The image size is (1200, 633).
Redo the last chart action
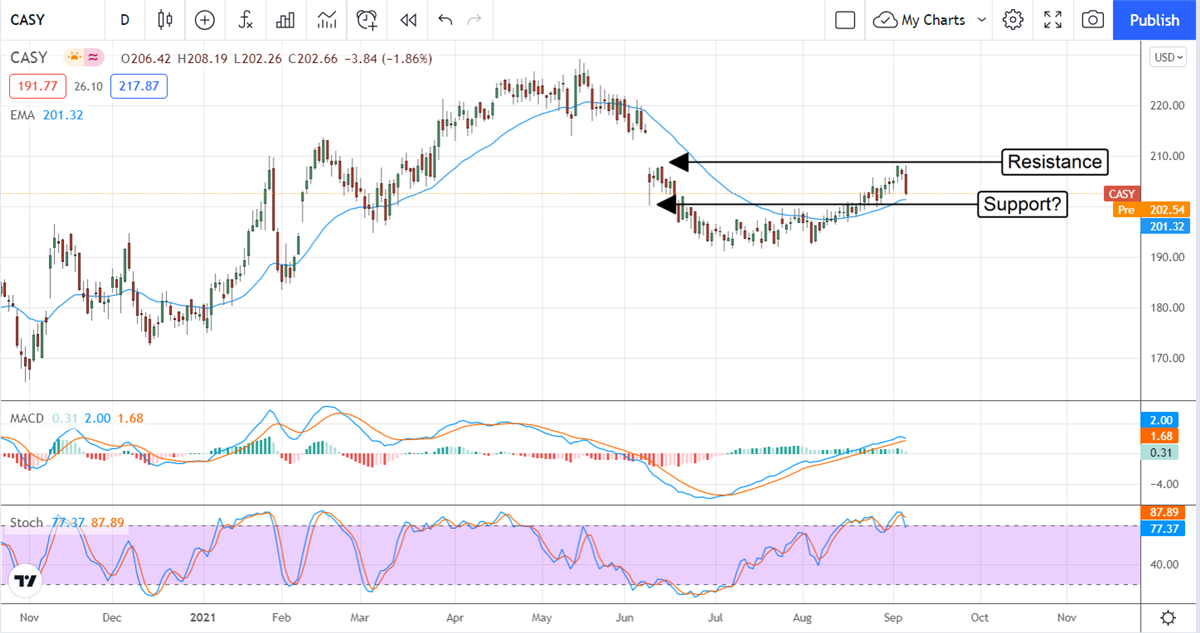[x=474, y=20]
